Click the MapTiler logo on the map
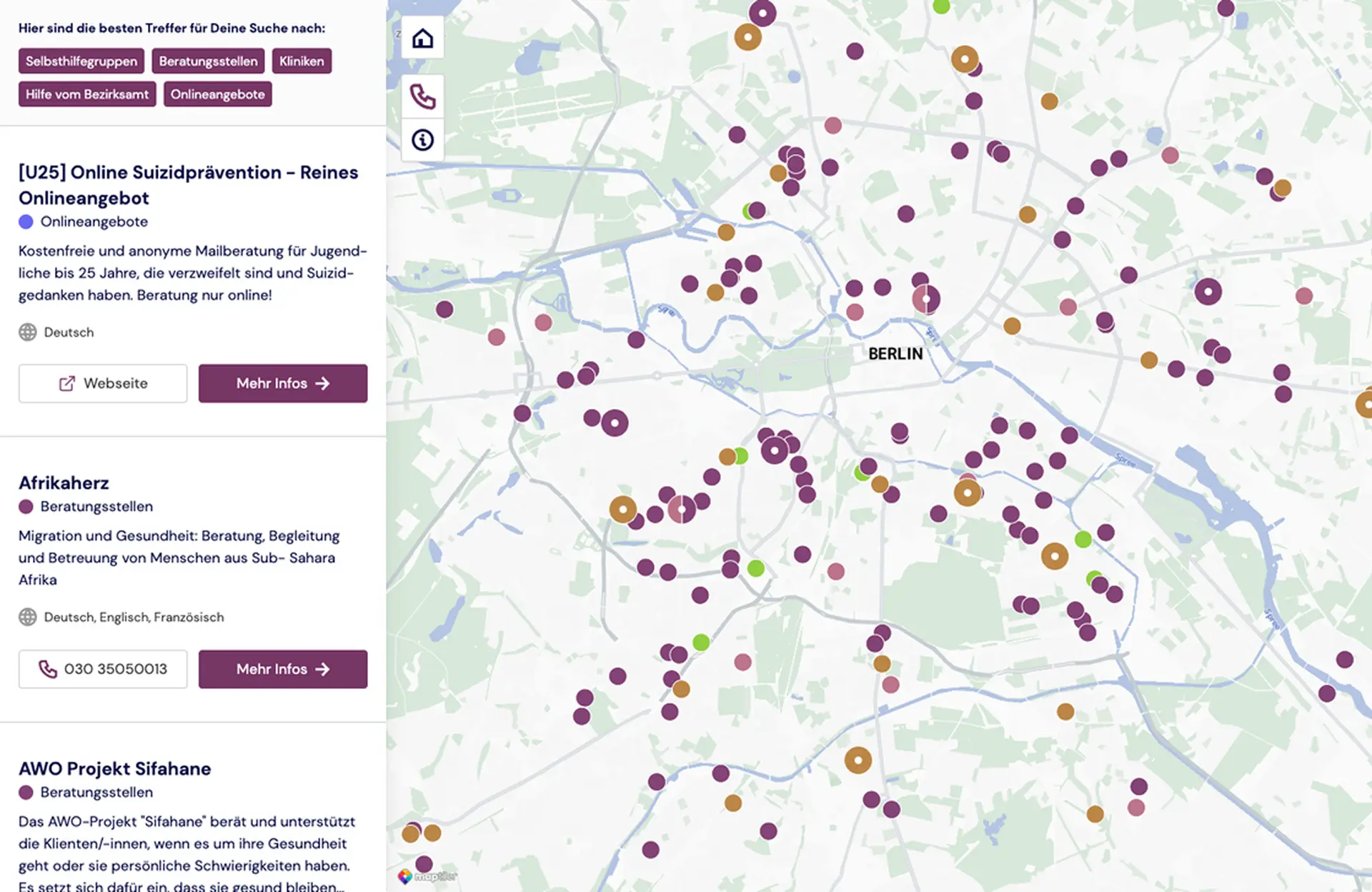 point(427,876)
